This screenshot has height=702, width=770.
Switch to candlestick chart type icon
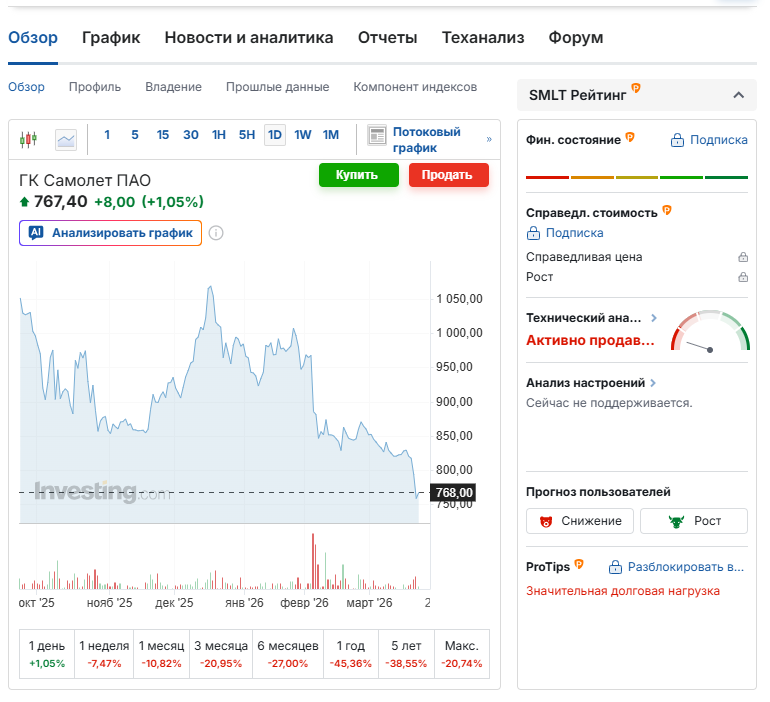(28, 139)
